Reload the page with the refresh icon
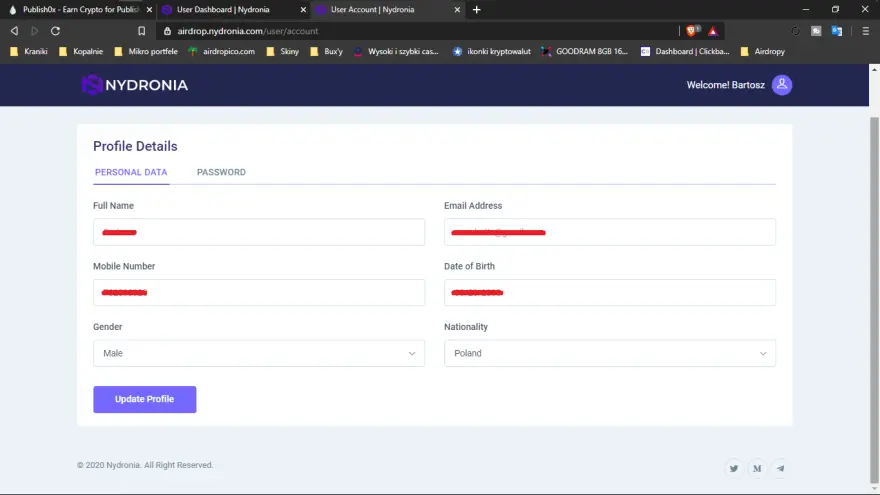 [x=55, y=31]
